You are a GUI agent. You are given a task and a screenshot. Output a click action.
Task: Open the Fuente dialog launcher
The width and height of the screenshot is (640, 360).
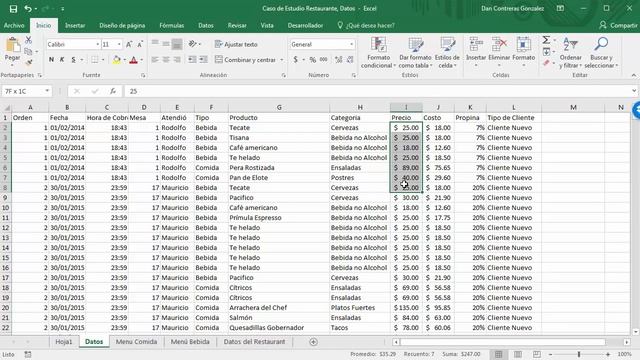143,76
